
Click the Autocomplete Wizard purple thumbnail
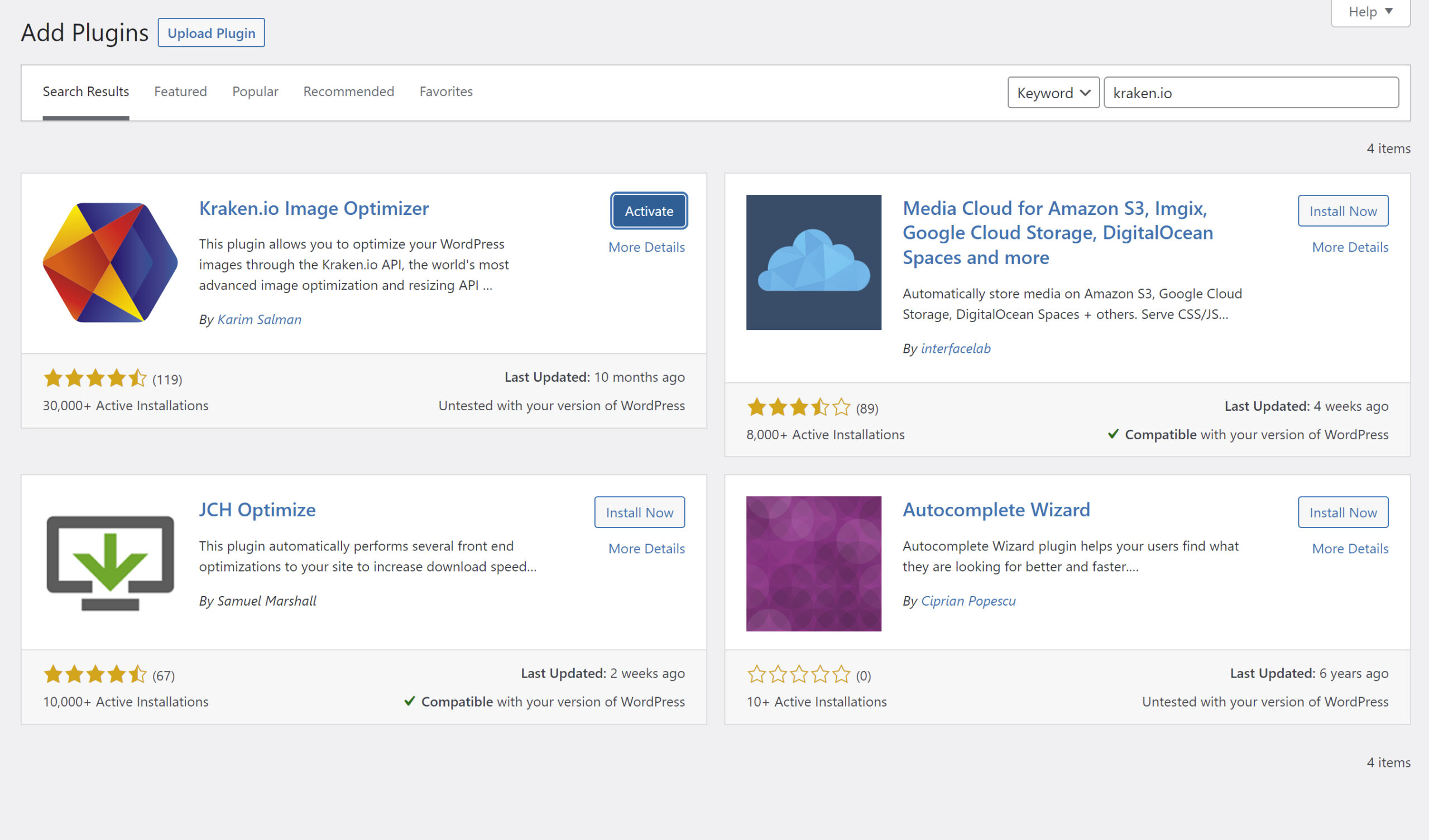[x=814, y=563]
